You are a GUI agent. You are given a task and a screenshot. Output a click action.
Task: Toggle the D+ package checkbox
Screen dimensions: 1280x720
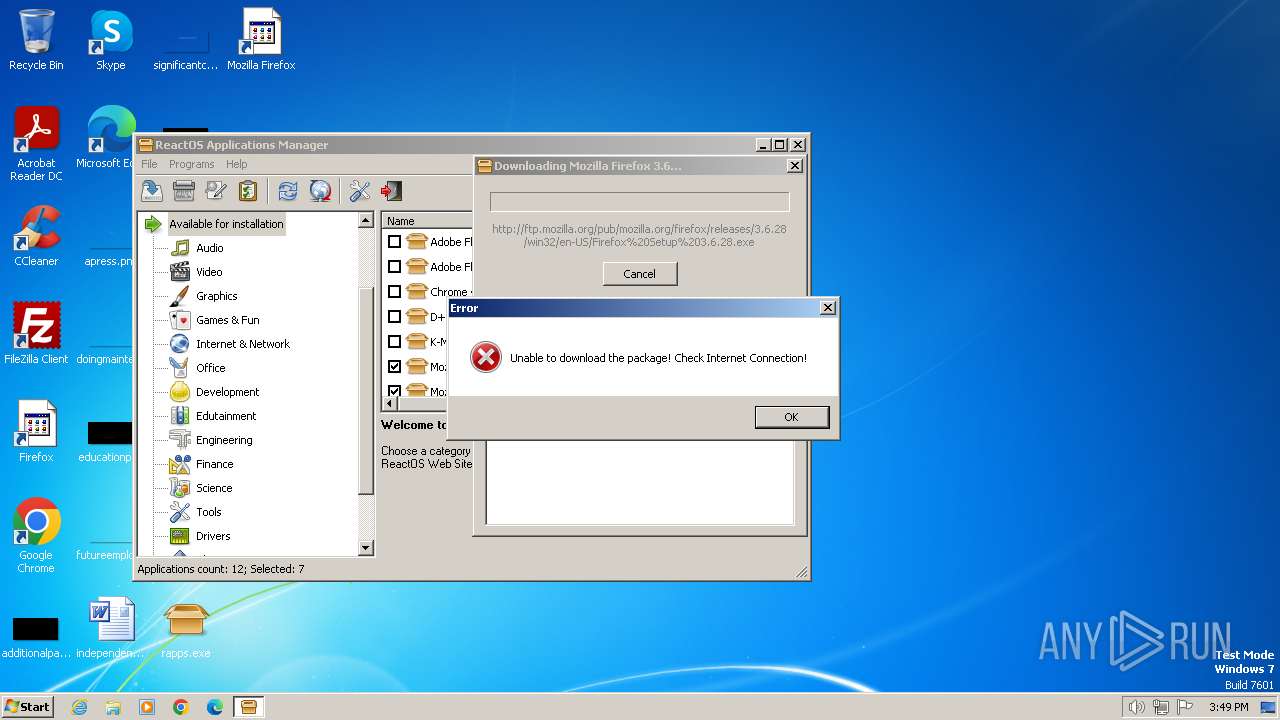[x=394, y=317]
